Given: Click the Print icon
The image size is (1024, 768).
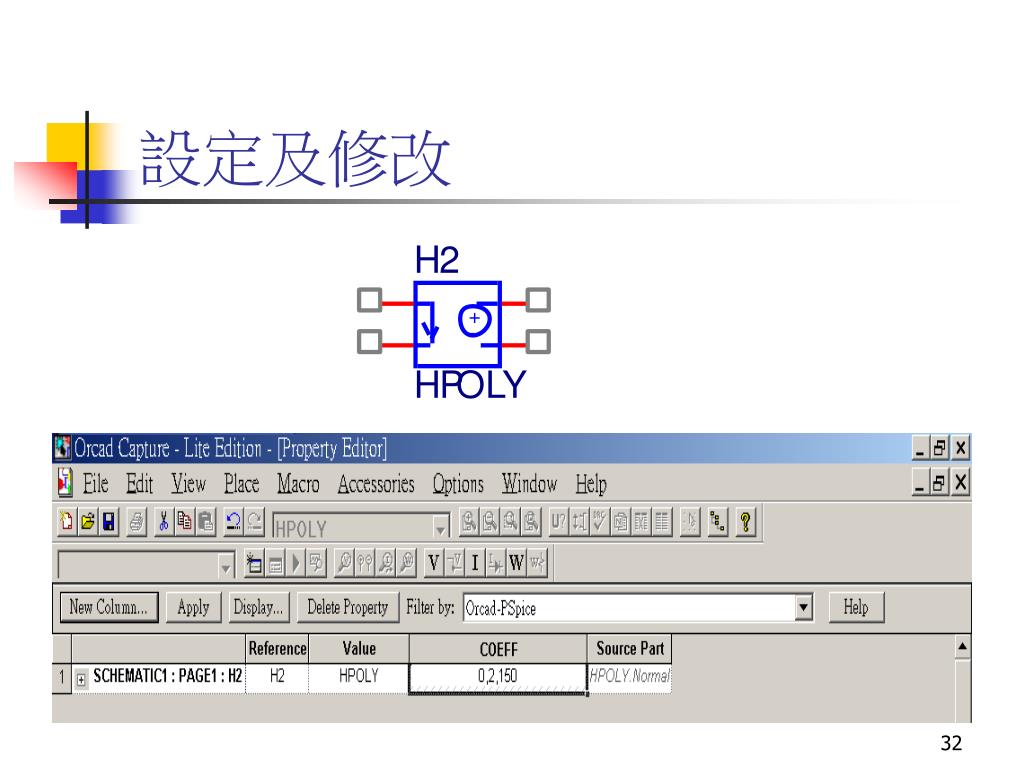Looking at the screenshot, I should 136,522.
